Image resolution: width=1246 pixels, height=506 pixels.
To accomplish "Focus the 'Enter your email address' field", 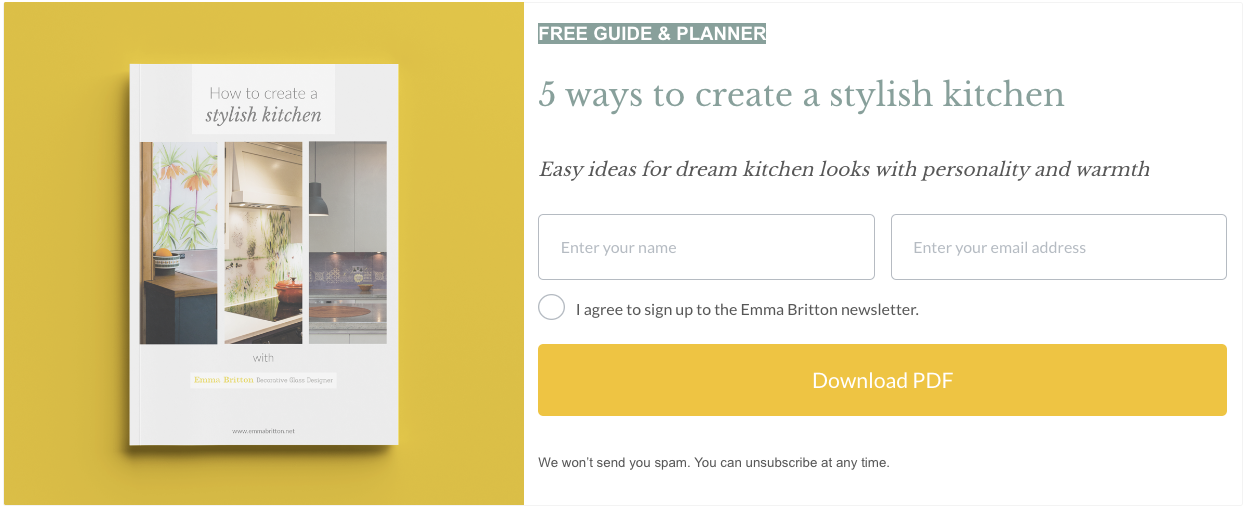I will tap(1058, 247).
